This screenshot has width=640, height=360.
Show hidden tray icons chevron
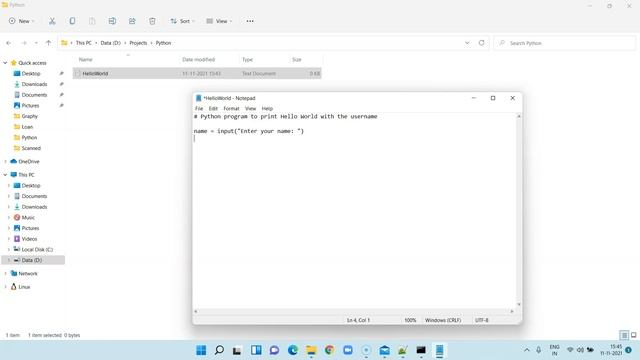(527, 350)
